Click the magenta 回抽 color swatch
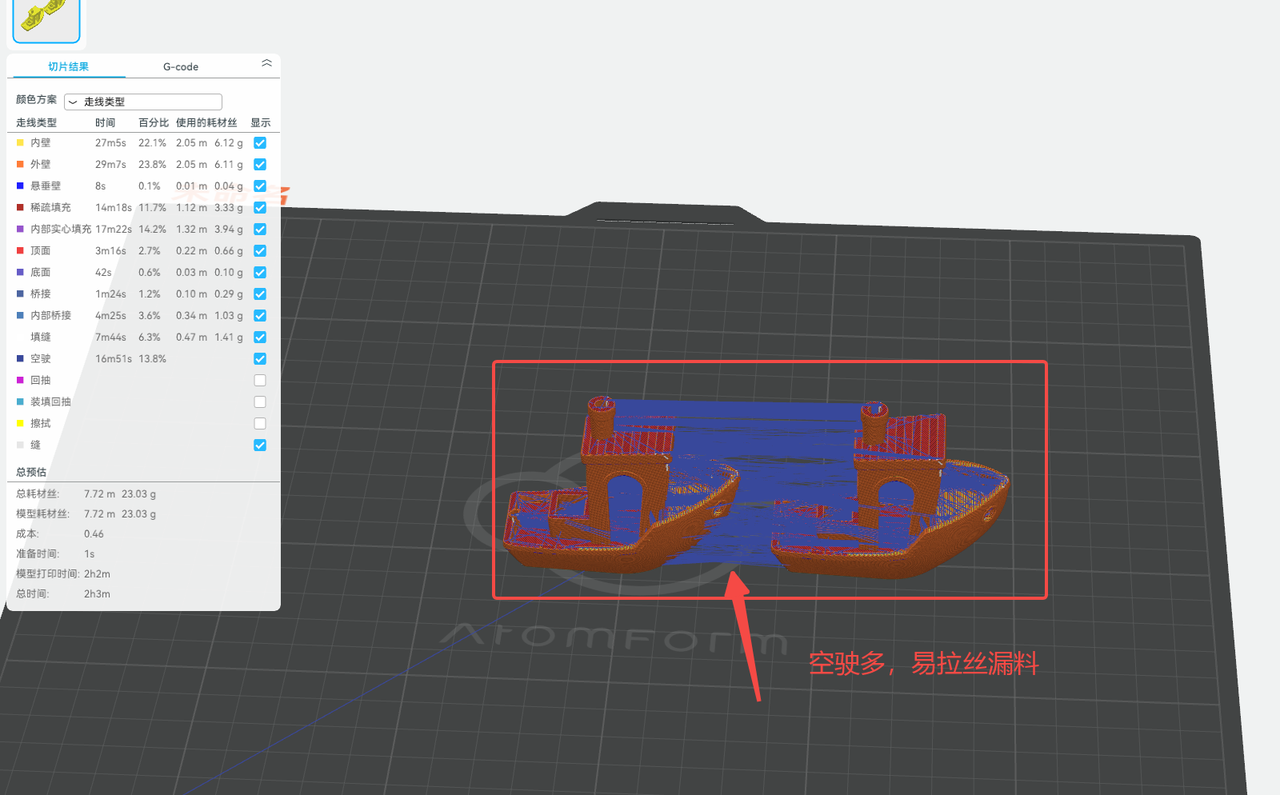This screenshot has height=795, width=1280. [20, 380]
